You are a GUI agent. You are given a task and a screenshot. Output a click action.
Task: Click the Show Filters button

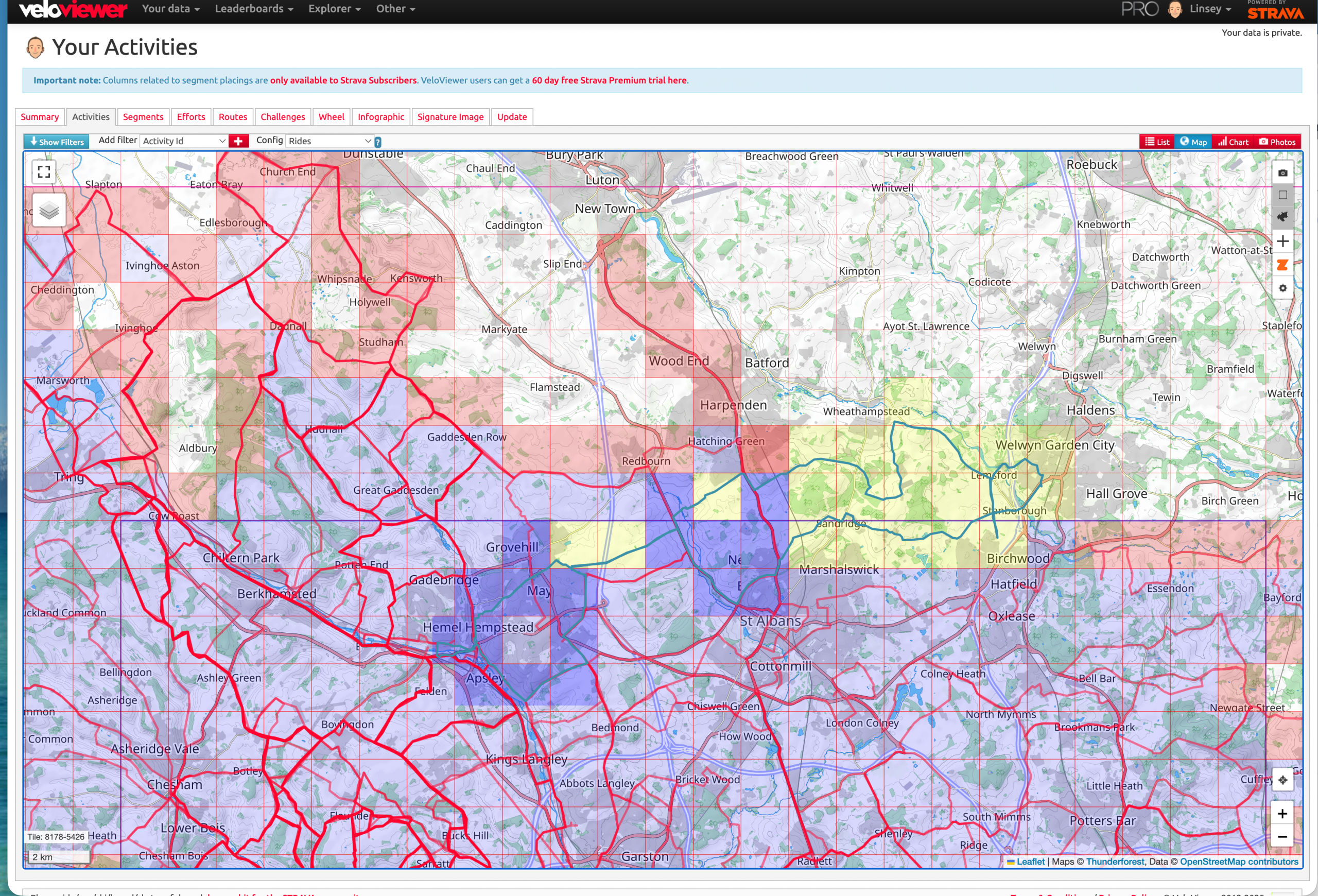point(56,142)
